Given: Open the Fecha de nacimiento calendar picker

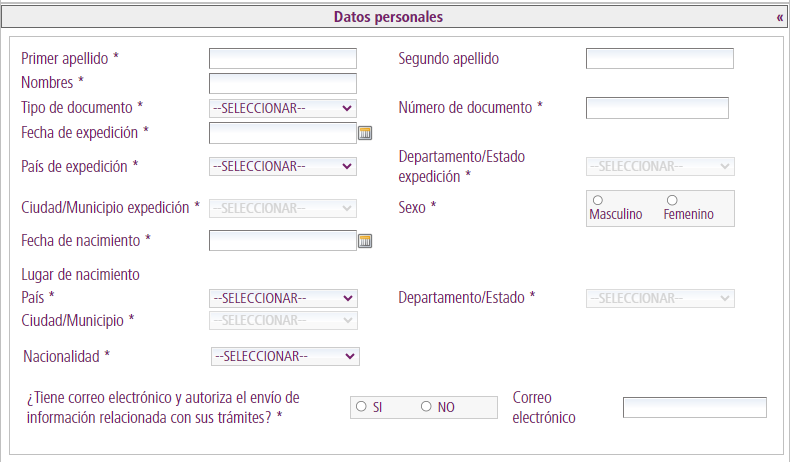Looking at the screenshot, I should (365, 241).
